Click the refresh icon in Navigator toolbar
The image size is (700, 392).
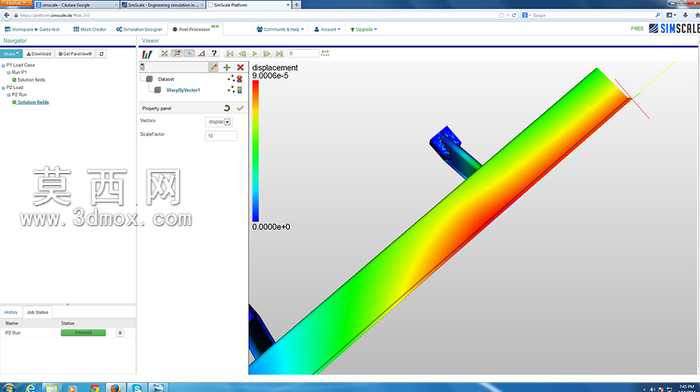(x=102, y=54)
